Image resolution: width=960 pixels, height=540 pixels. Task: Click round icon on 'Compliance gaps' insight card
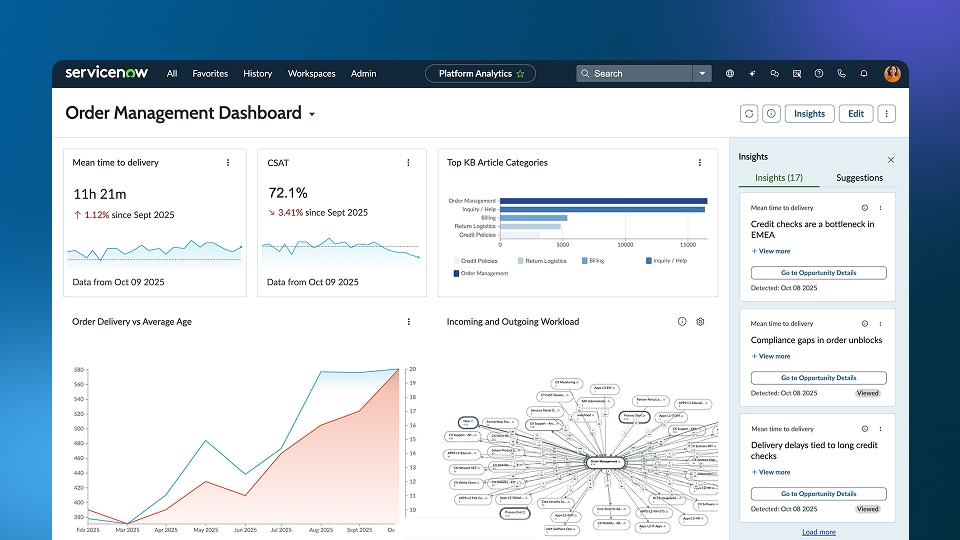(864, 323)
